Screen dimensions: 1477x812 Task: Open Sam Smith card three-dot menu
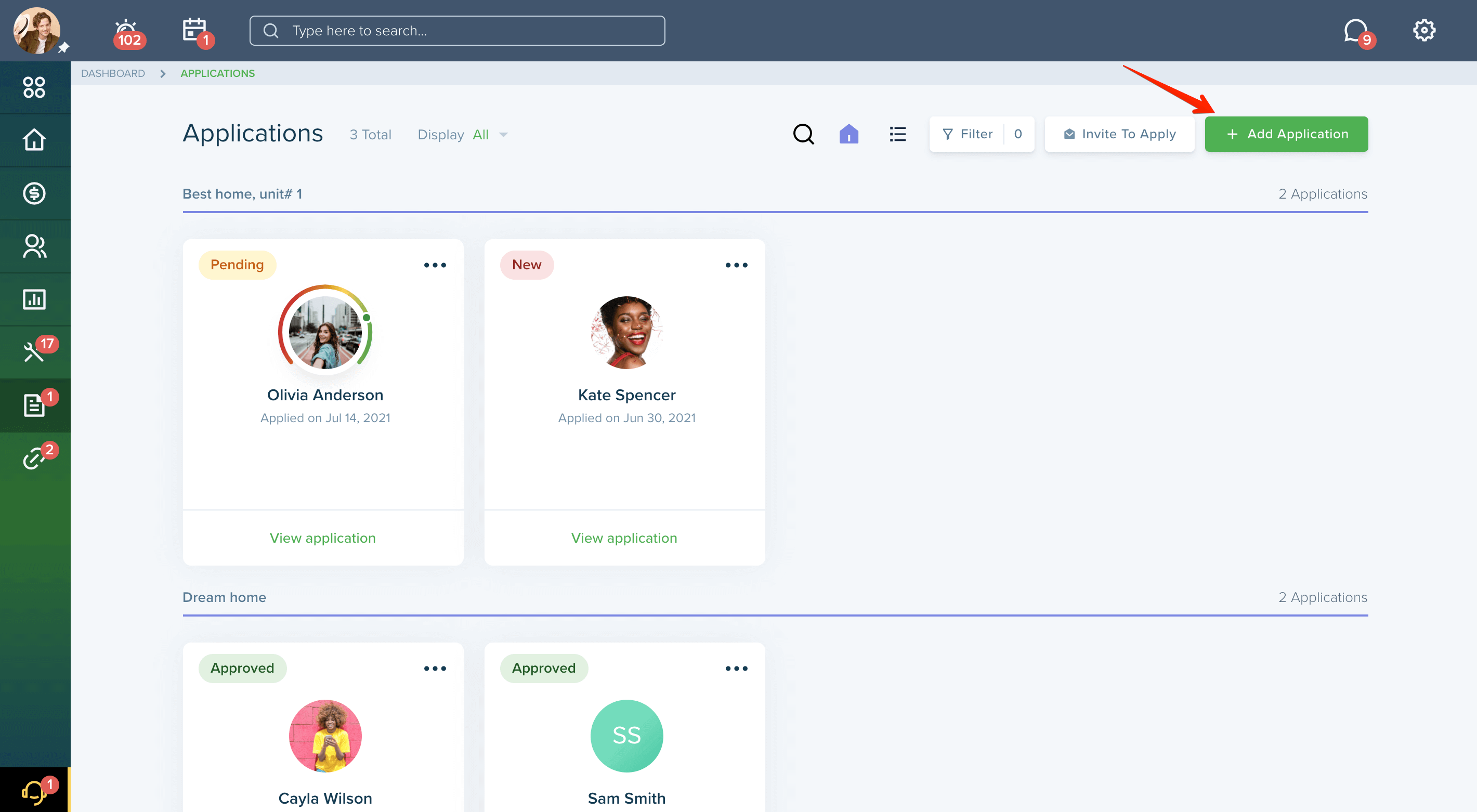pos(736,668)
